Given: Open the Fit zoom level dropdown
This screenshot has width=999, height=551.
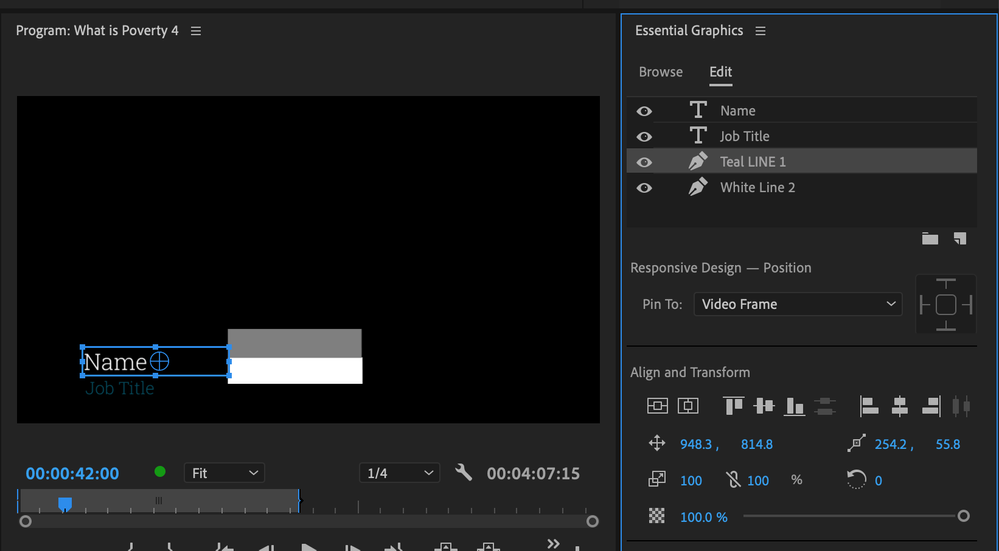Looking at the screenshot, I should [x=224, y=473].
